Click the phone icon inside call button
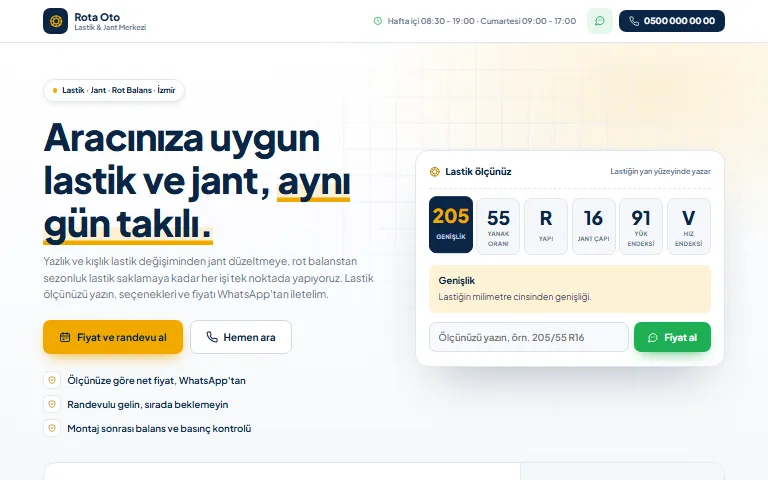This screenshot has height=480, width=768. [x=634, y=21]
